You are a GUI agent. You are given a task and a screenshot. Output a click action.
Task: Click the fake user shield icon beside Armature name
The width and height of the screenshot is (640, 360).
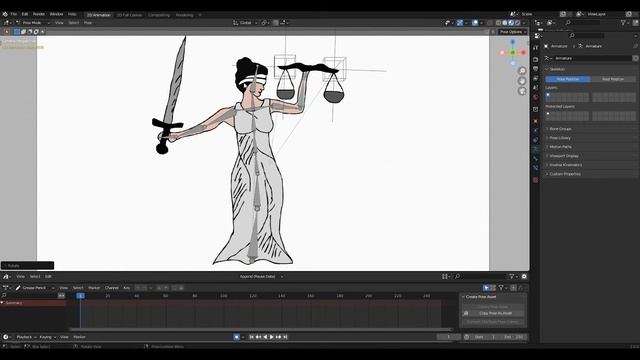636,58
